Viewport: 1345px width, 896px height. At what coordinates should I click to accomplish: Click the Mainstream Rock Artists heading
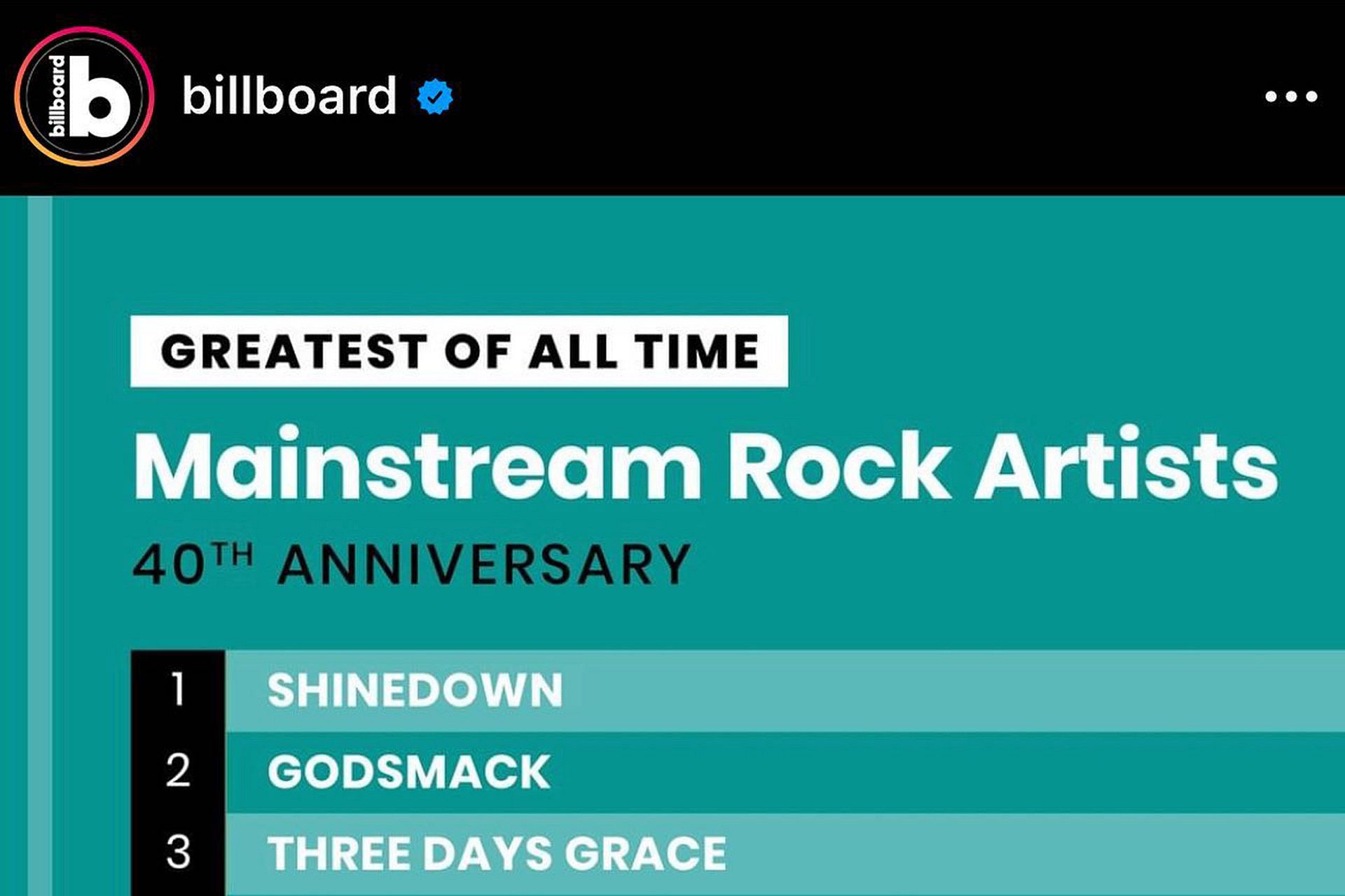pyautogui.click(x=705, y=465)
